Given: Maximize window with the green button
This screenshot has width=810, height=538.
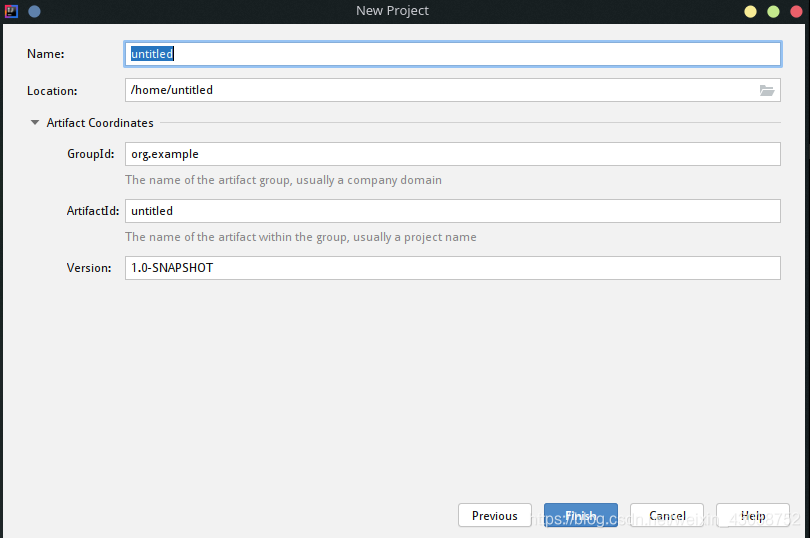Looking at the screenshot, I should [x=773, y=11].
